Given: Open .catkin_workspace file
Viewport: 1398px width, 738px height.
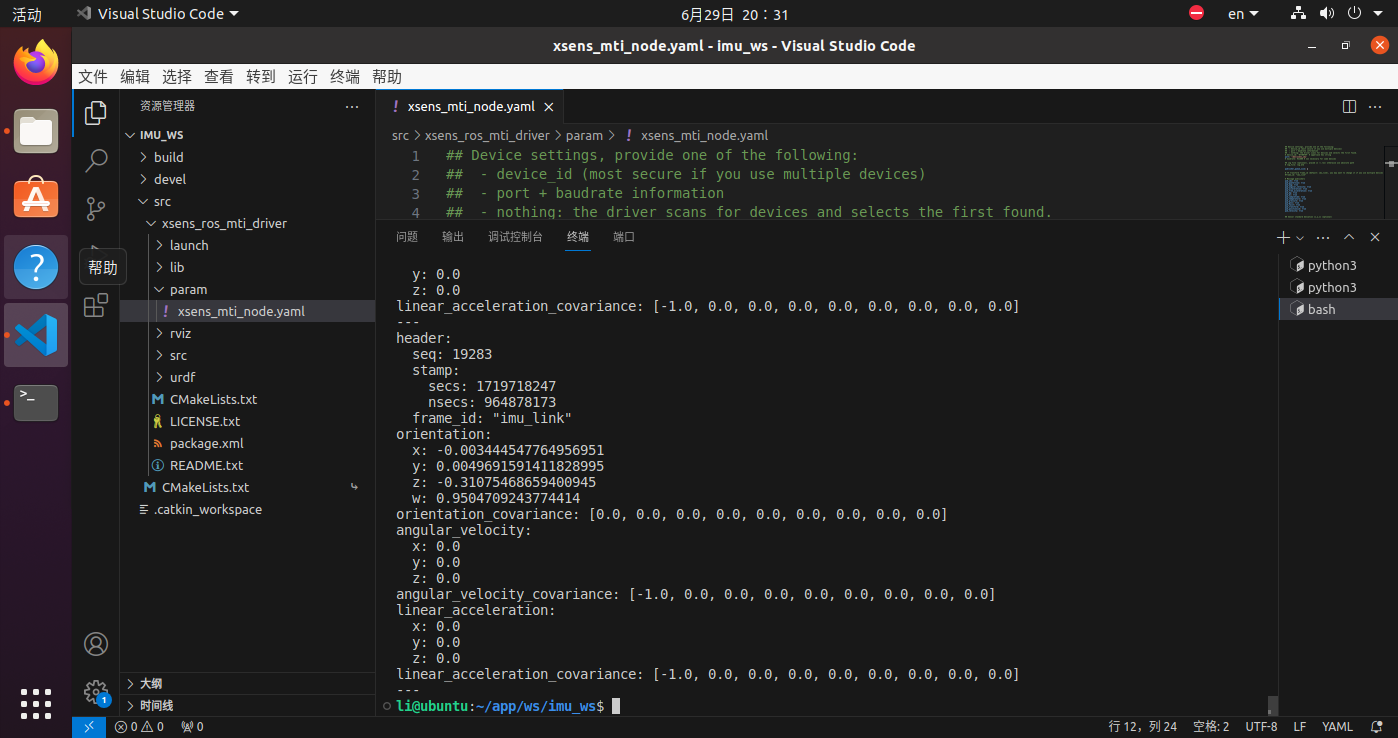Looking at the screenshot, I should click(247, 509).
